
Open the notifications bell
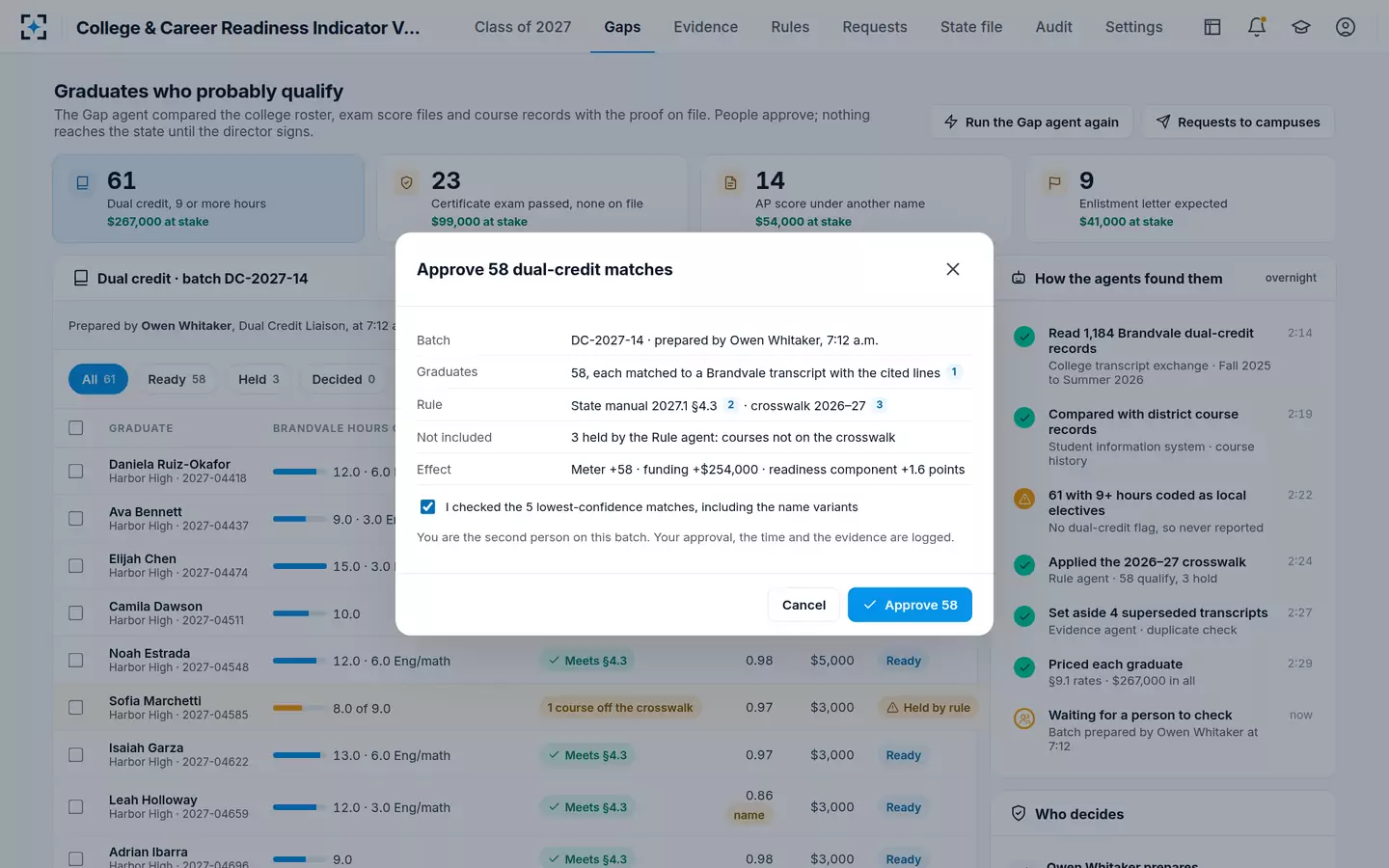tap(1257, 27)
